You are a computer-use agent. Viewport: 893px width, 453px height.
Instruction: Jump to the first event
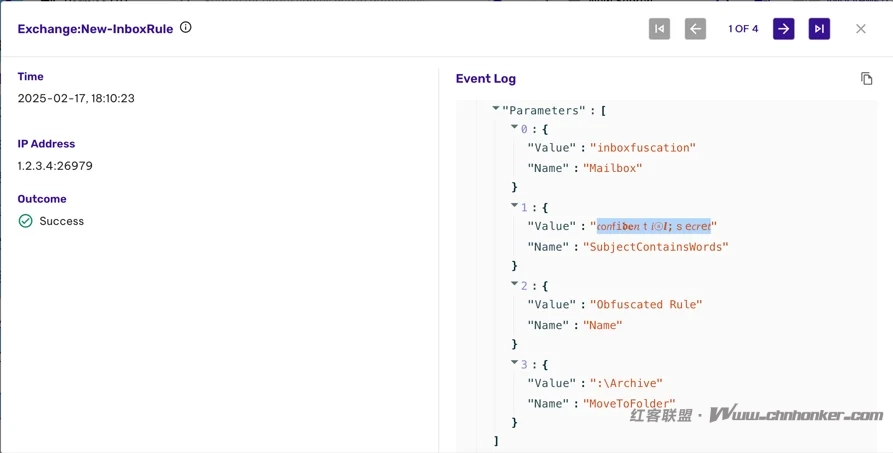(659, 29)
